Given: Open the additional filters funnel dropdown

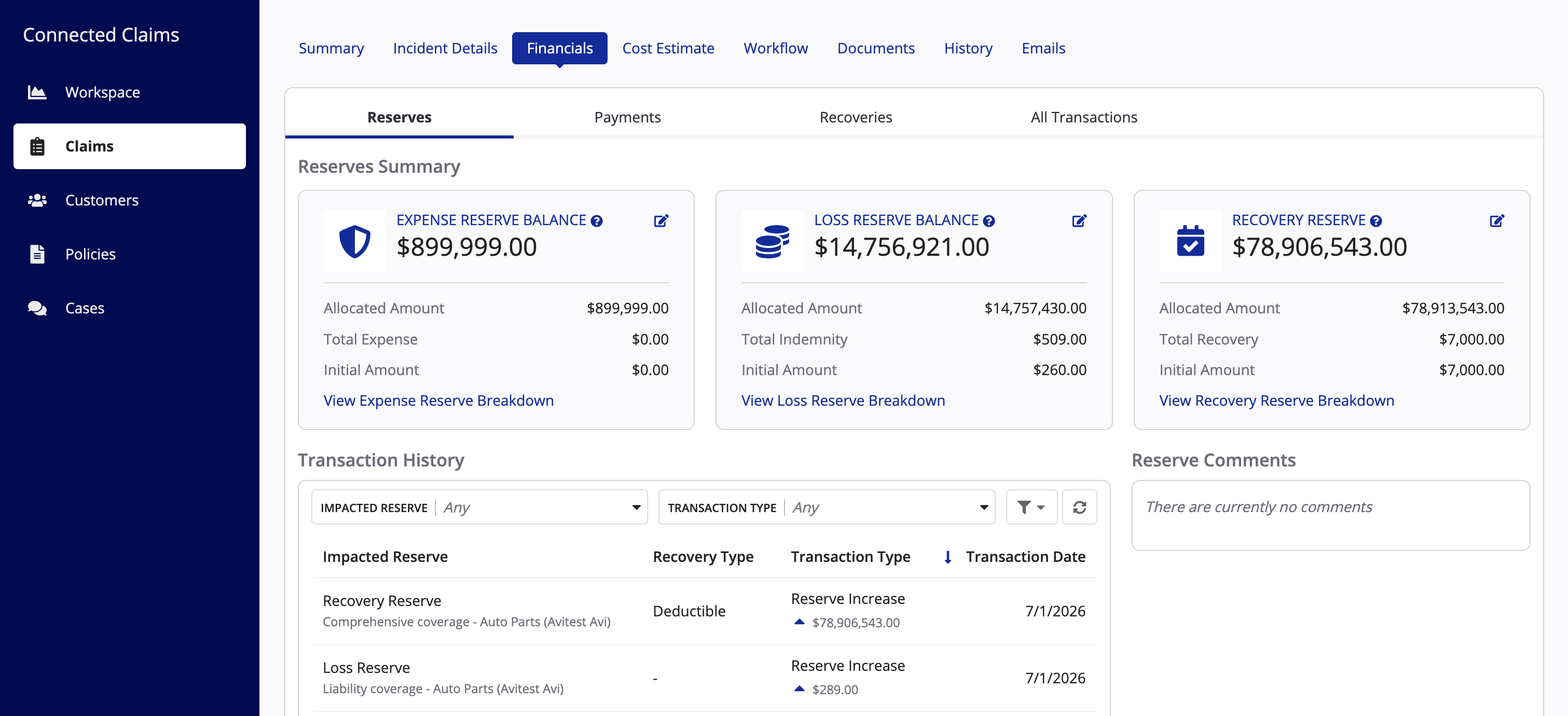Looking at the screenshot, I should (1031, 507).
